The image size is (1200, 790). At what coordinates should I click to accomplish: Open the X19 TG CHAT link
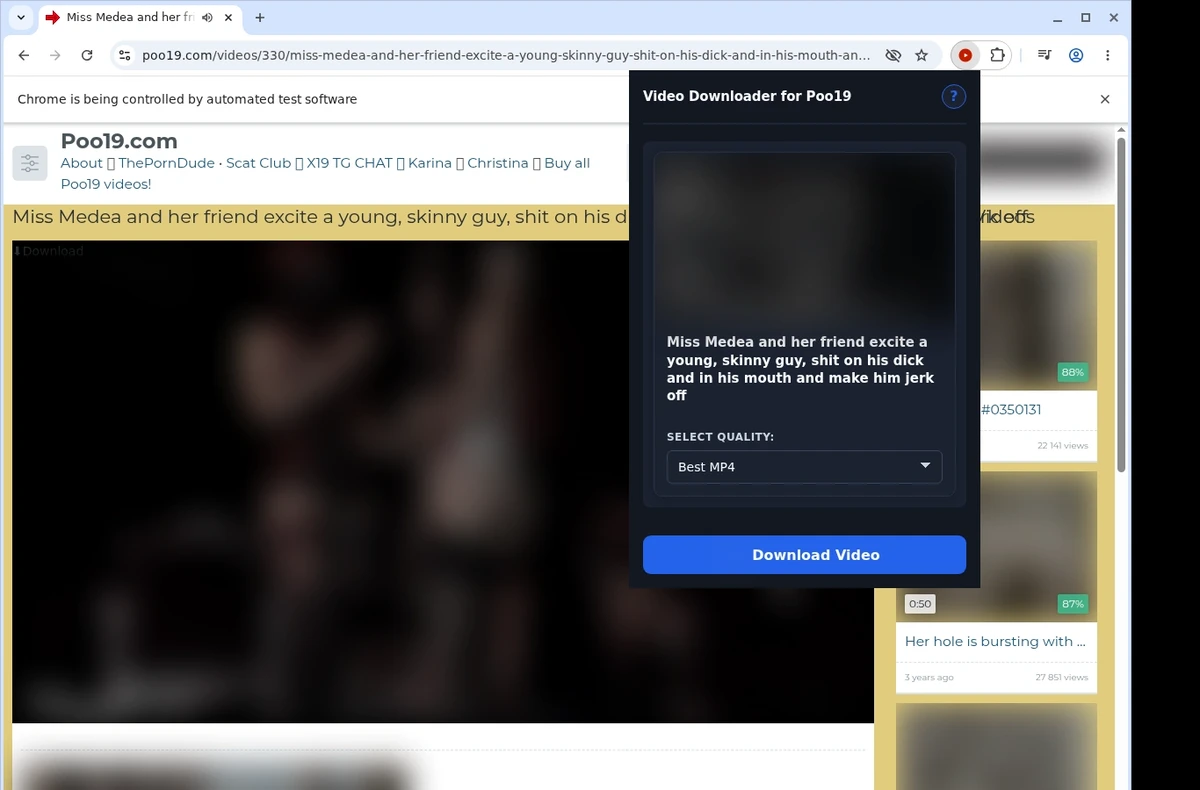pos(349,163)
